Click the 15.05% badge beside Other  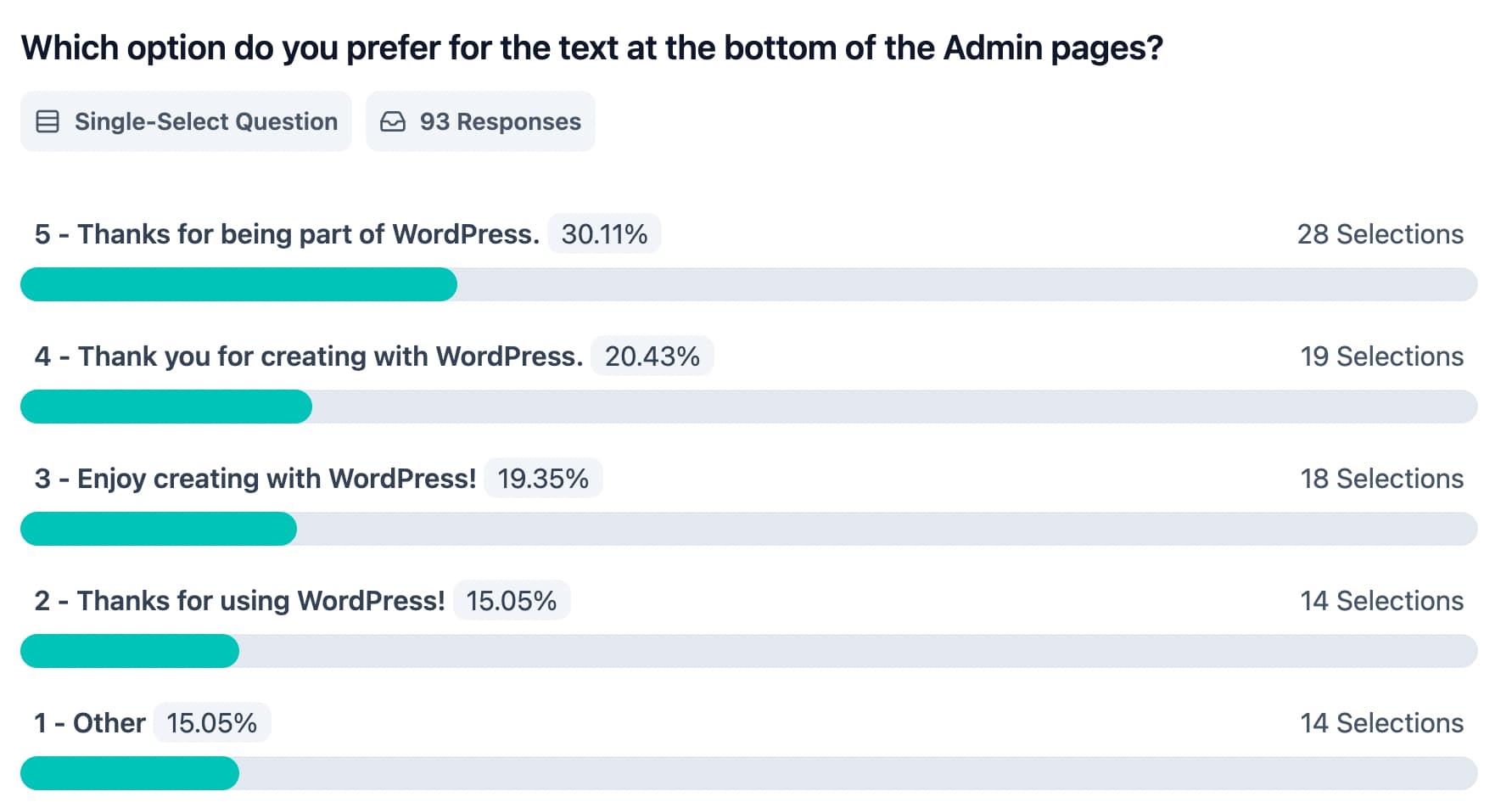pyautogui.click(x=212, y=723)
